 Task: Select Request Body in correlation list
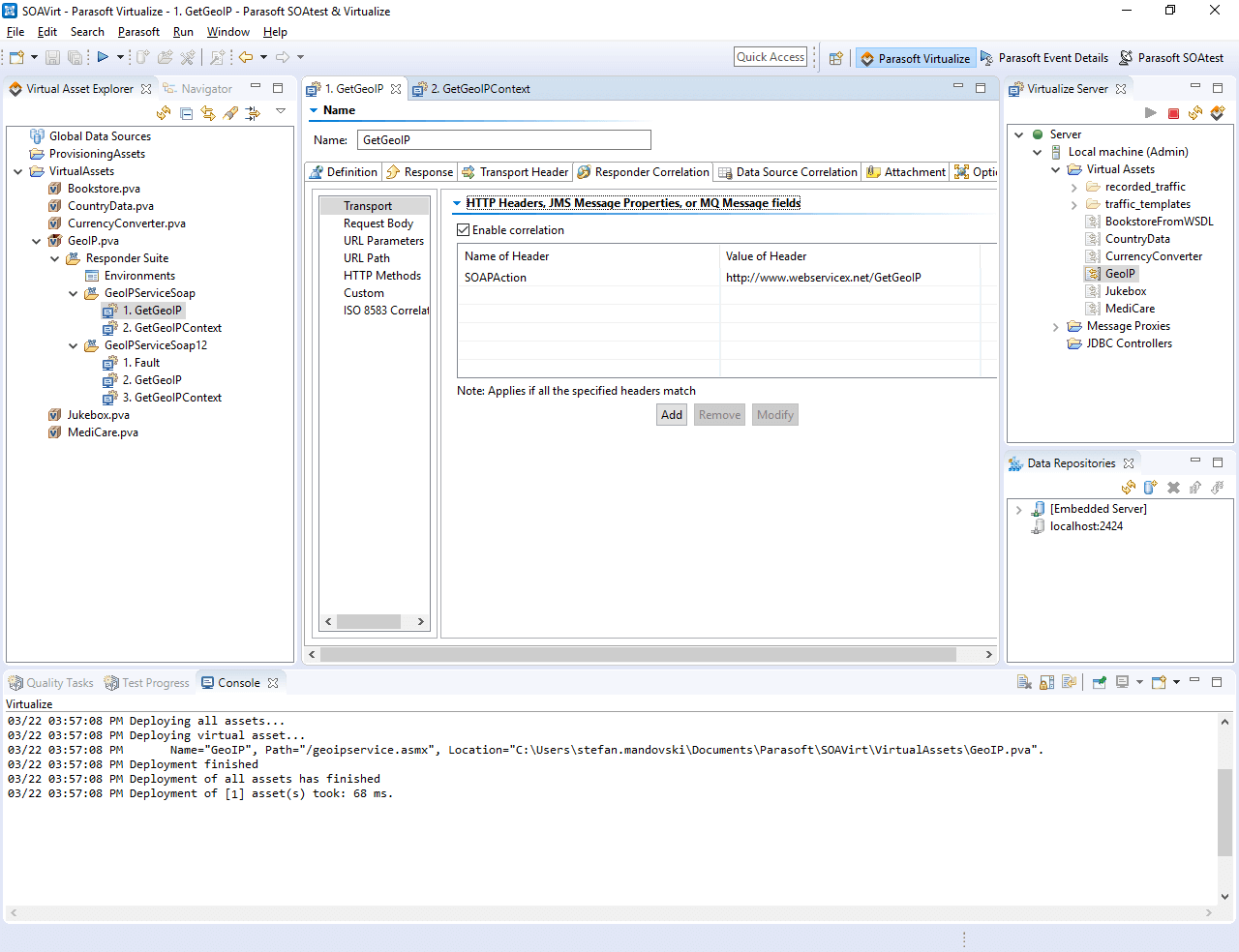[378, 223]
